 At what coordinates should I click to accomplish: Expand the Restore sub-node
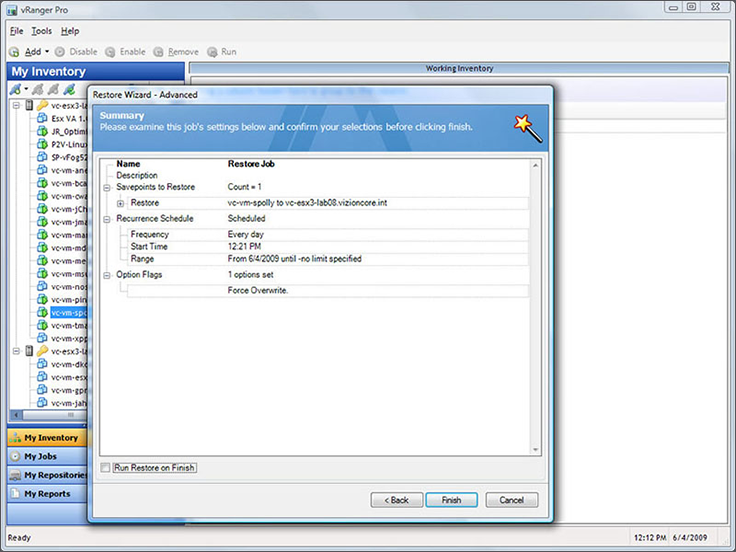(x=121, y=203)
